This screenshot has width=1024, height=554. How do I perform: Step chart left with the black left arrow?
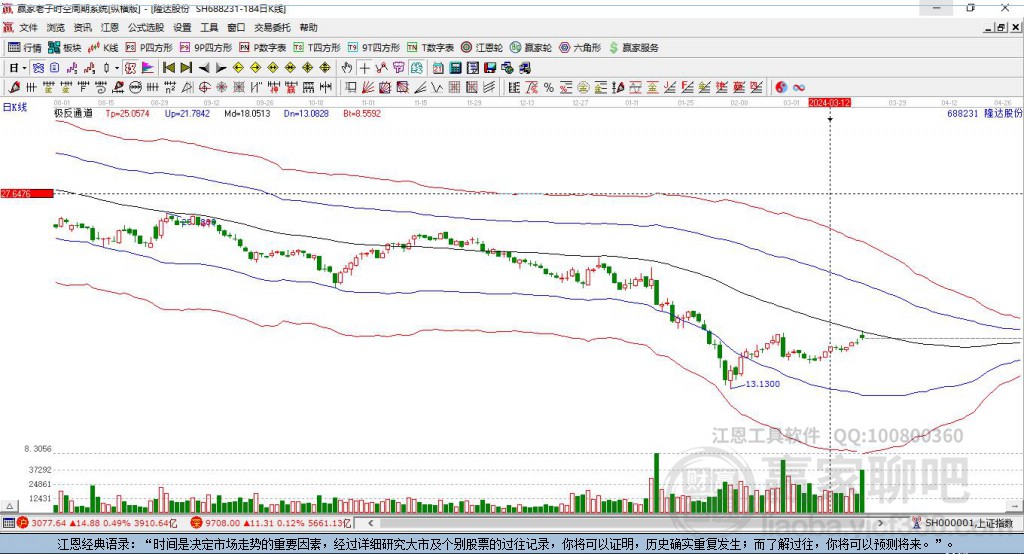point(204,68)
